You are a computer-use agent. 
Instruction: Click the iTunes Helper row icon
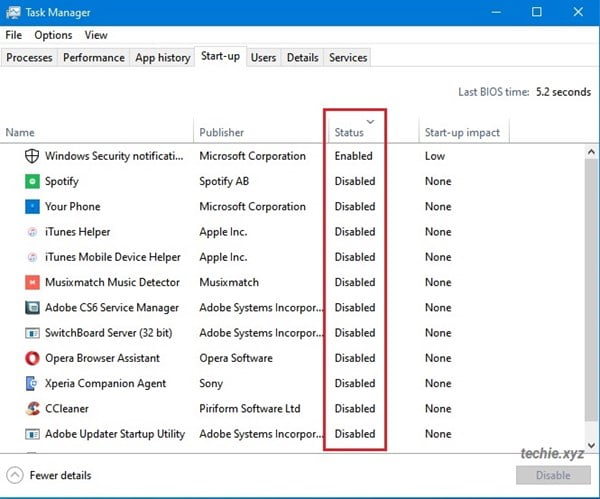click(x=32, y=232)
